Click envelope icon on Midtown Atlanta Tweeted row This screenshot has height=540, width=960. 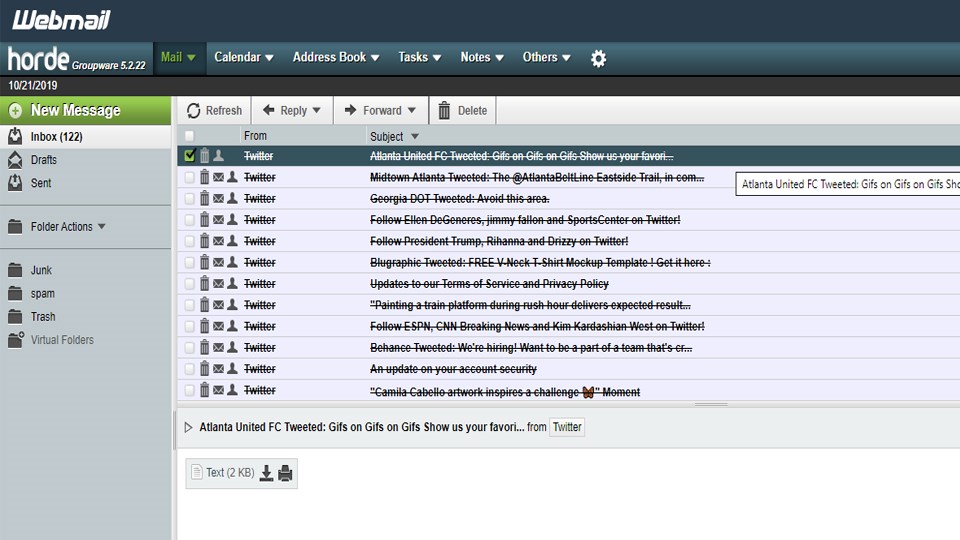tap(218, 177)
